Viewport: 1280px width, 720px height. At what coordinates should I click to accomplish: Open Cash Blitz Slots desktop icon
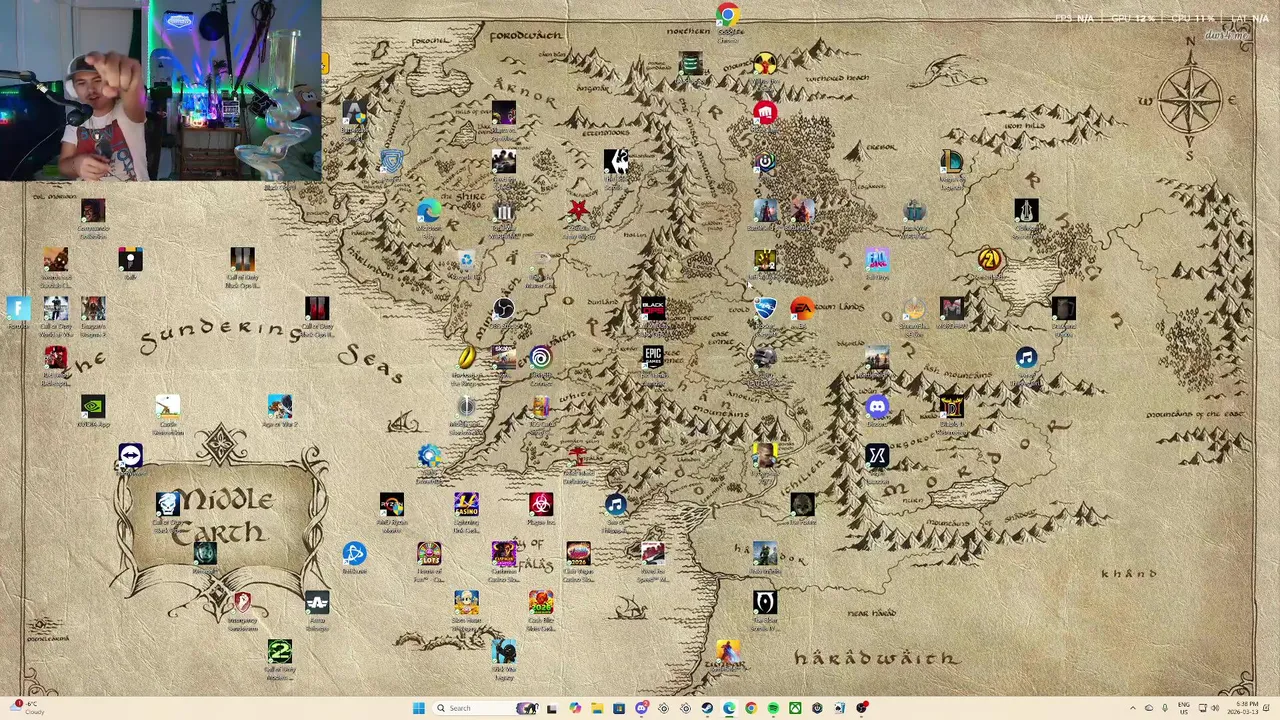540,603
